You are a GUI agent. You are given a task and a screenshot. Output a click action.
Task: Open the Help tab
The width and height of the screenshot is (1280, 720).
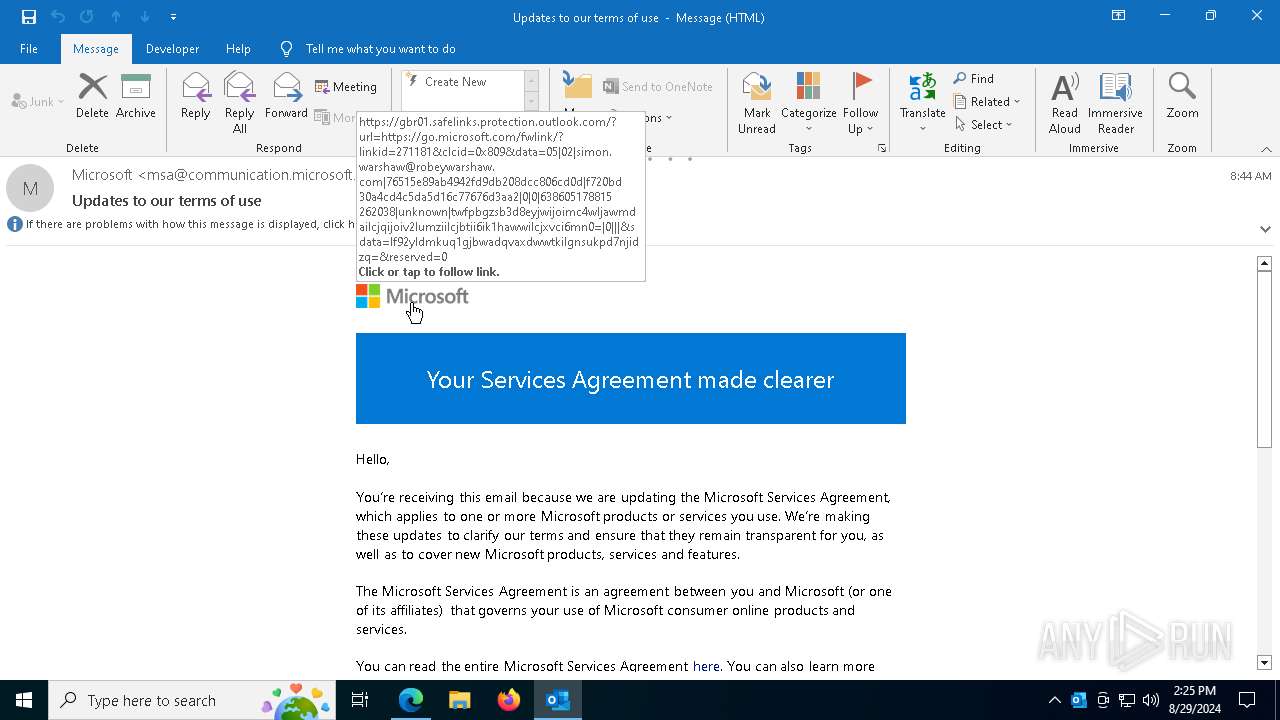pyautogui.click(x=238, y=49)
